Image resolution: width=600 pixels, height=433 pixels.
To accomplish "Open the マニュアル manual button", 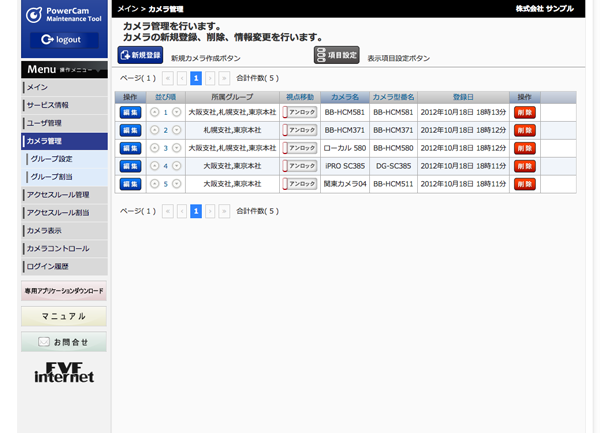I will click(63, 317).
